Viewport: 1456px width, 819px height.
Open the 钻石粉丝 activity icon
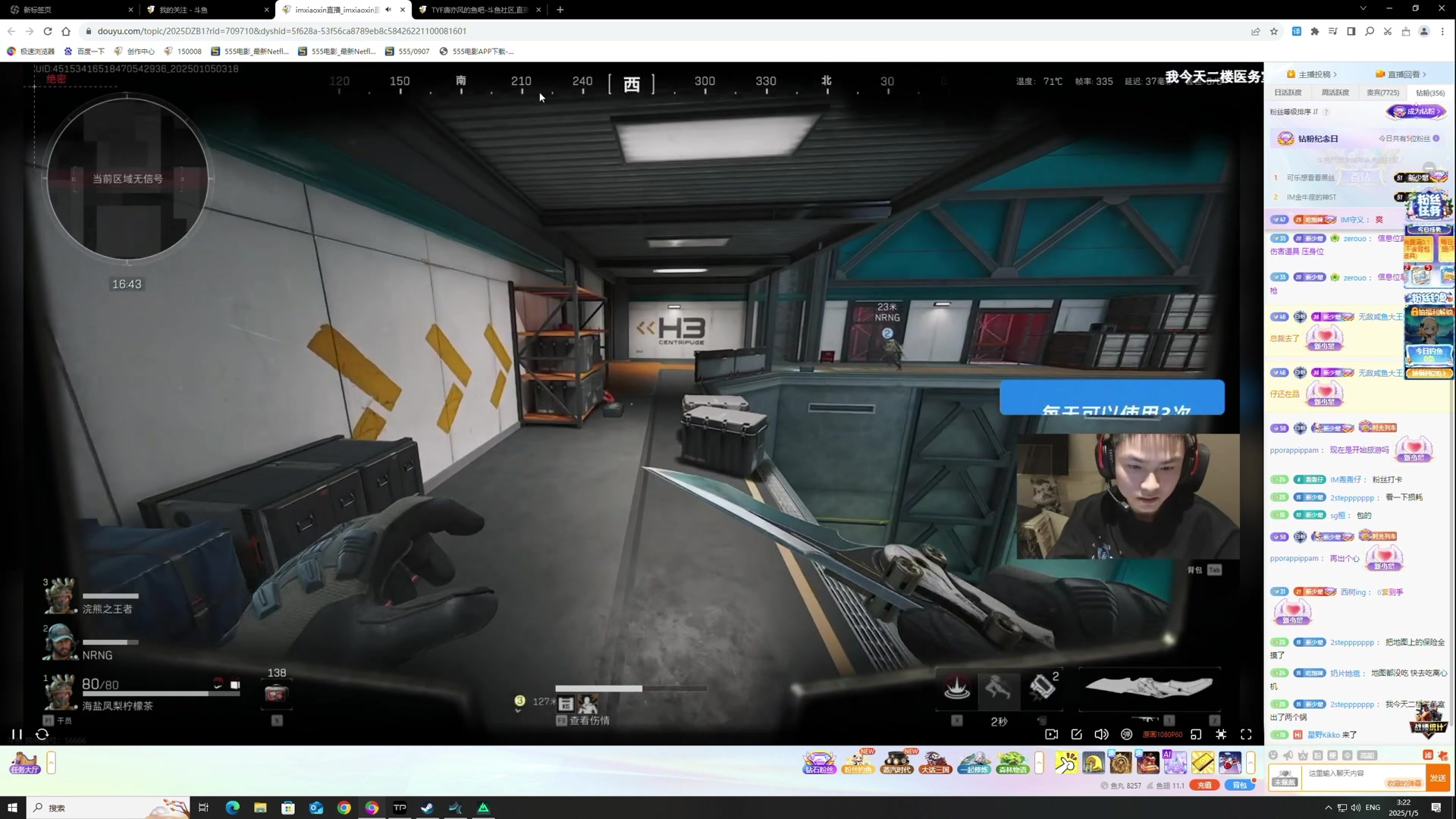pos(819,762)
